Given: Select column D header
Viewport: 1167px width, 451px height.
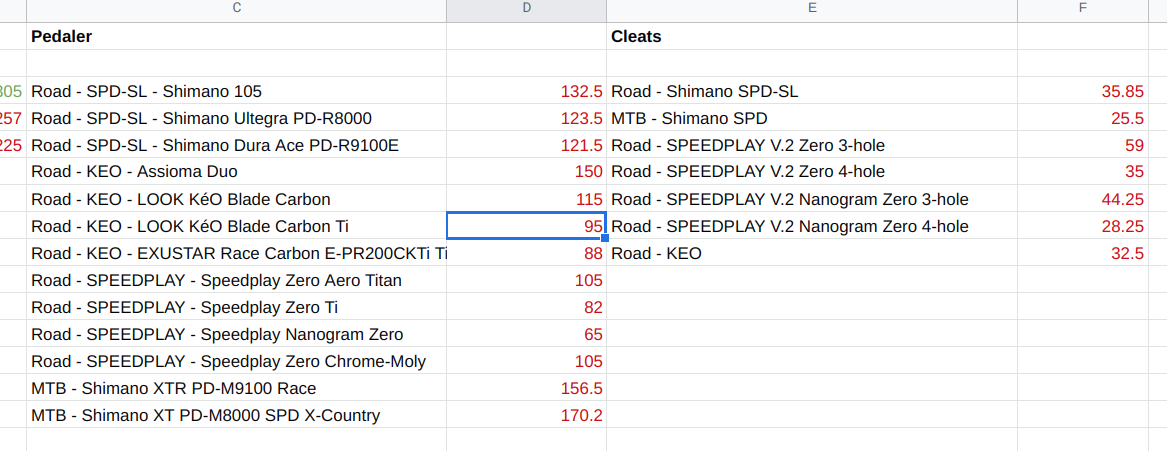Looking at the screenshot, I should tap(526, 9).
